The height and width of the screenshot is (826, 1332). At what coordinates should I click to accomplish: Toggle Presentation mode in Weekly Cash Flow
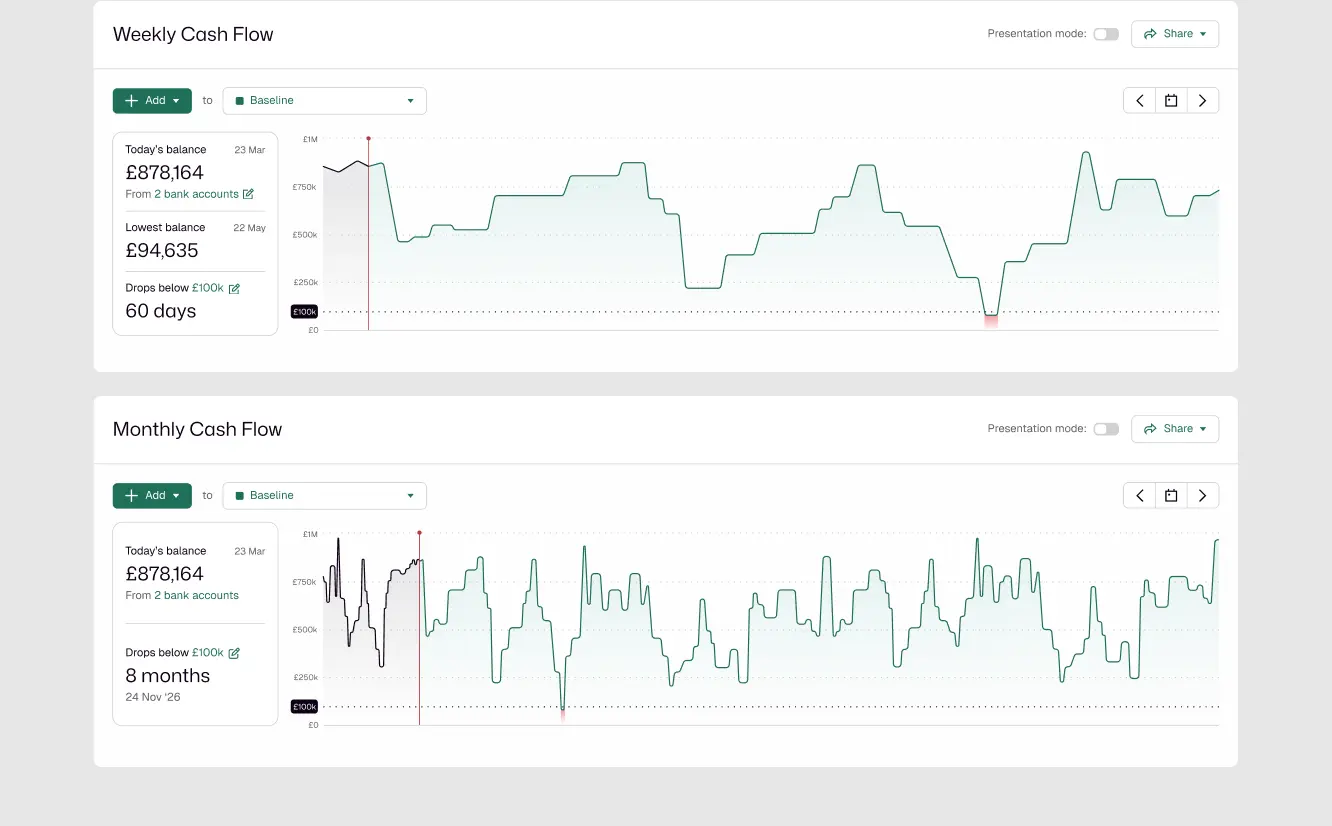point(1105,34)
